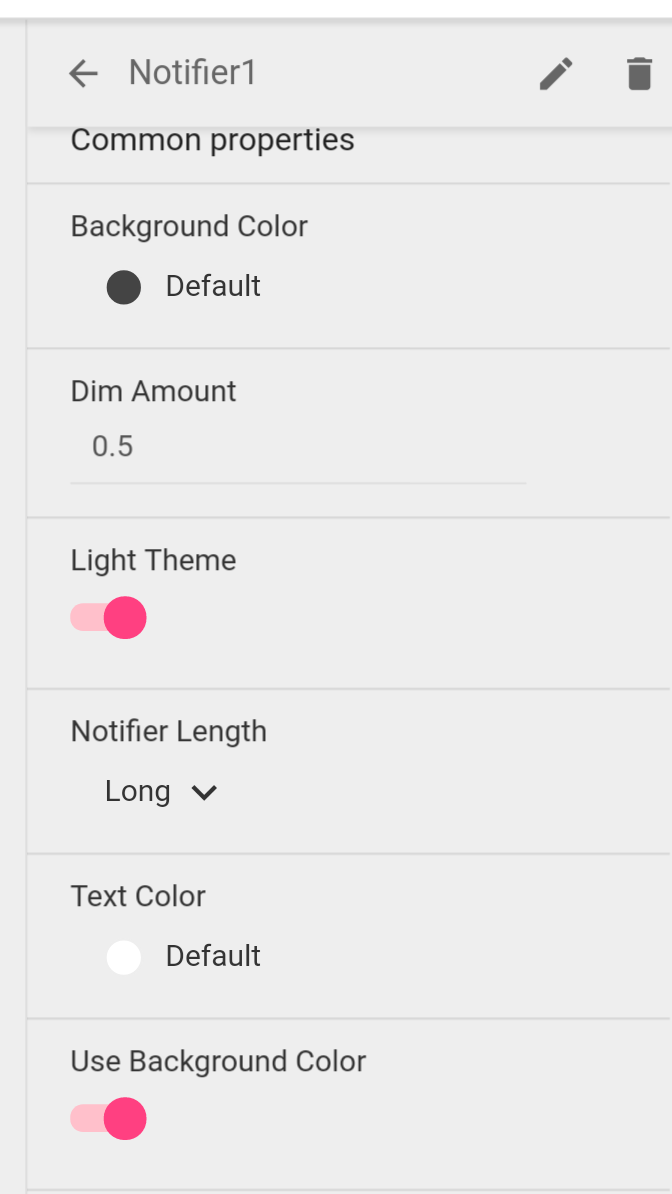This screenshot has width=672, height=1194.
Task: Delete Notifier1 with the trash icon
Action: [639, 73]
